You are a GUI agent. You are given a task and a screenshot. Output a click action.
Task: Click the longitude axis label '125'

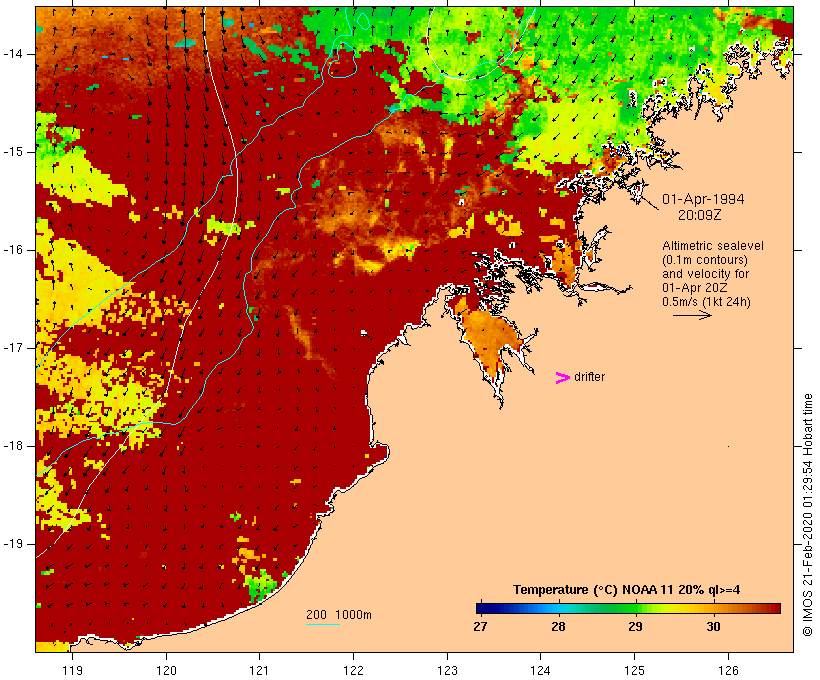coord(634,670)
